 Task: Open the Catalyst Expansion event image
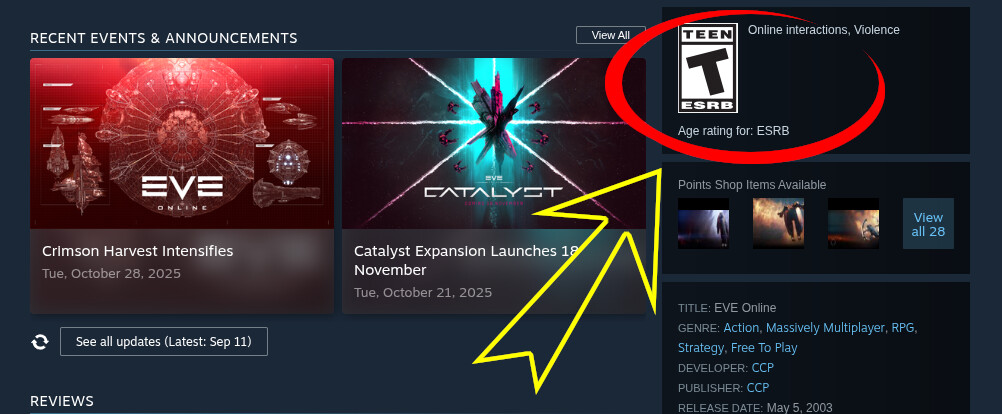(493, 143)
